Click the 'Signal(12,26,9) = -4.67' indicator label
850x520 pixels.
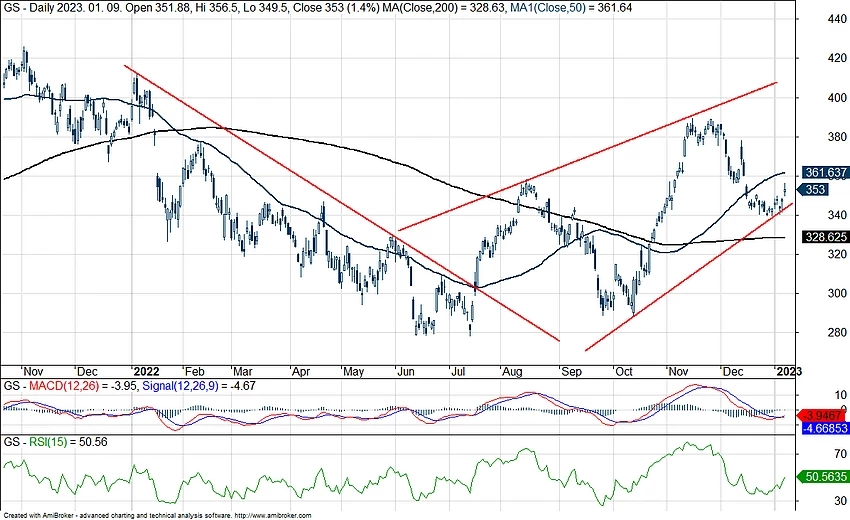click(x=198, y=386)
